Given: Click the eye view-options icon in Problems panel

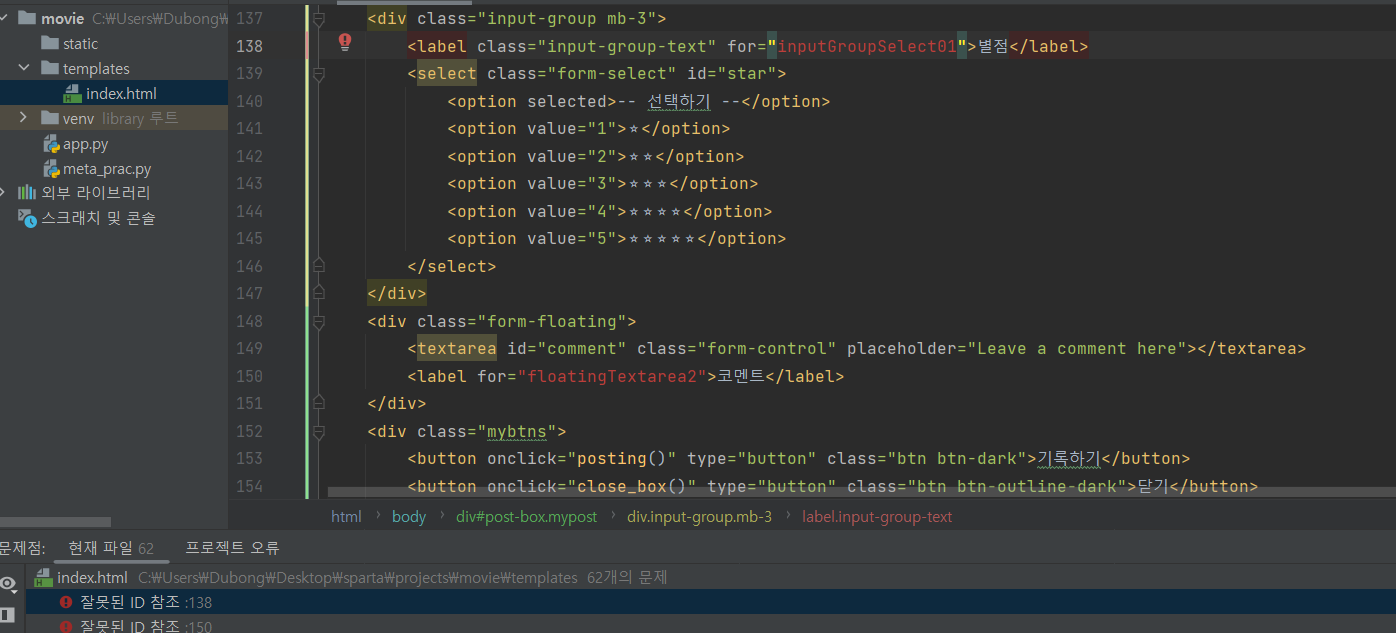Looking at the screenshot, I should 8,584.
